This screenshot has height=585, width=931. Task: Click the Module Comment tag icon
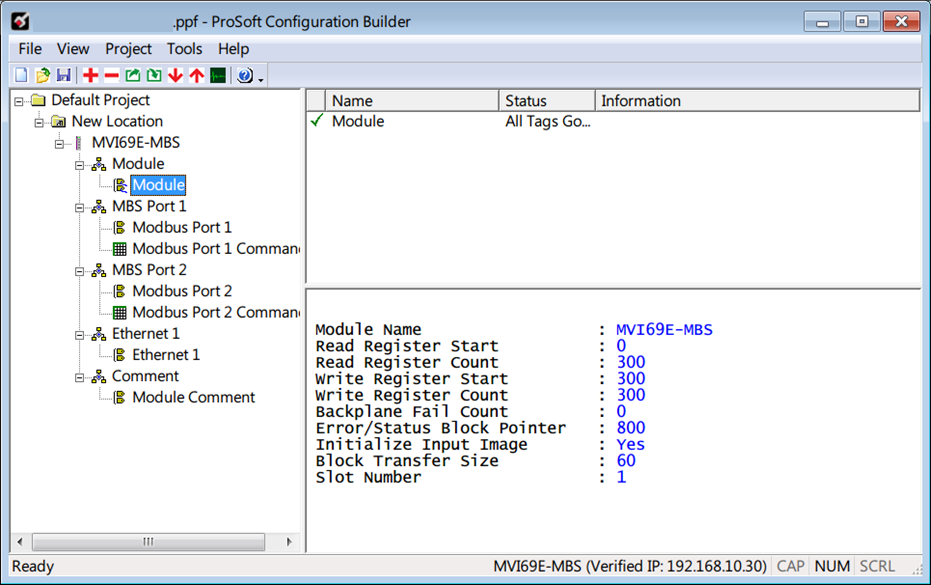(x=119, y=397)
